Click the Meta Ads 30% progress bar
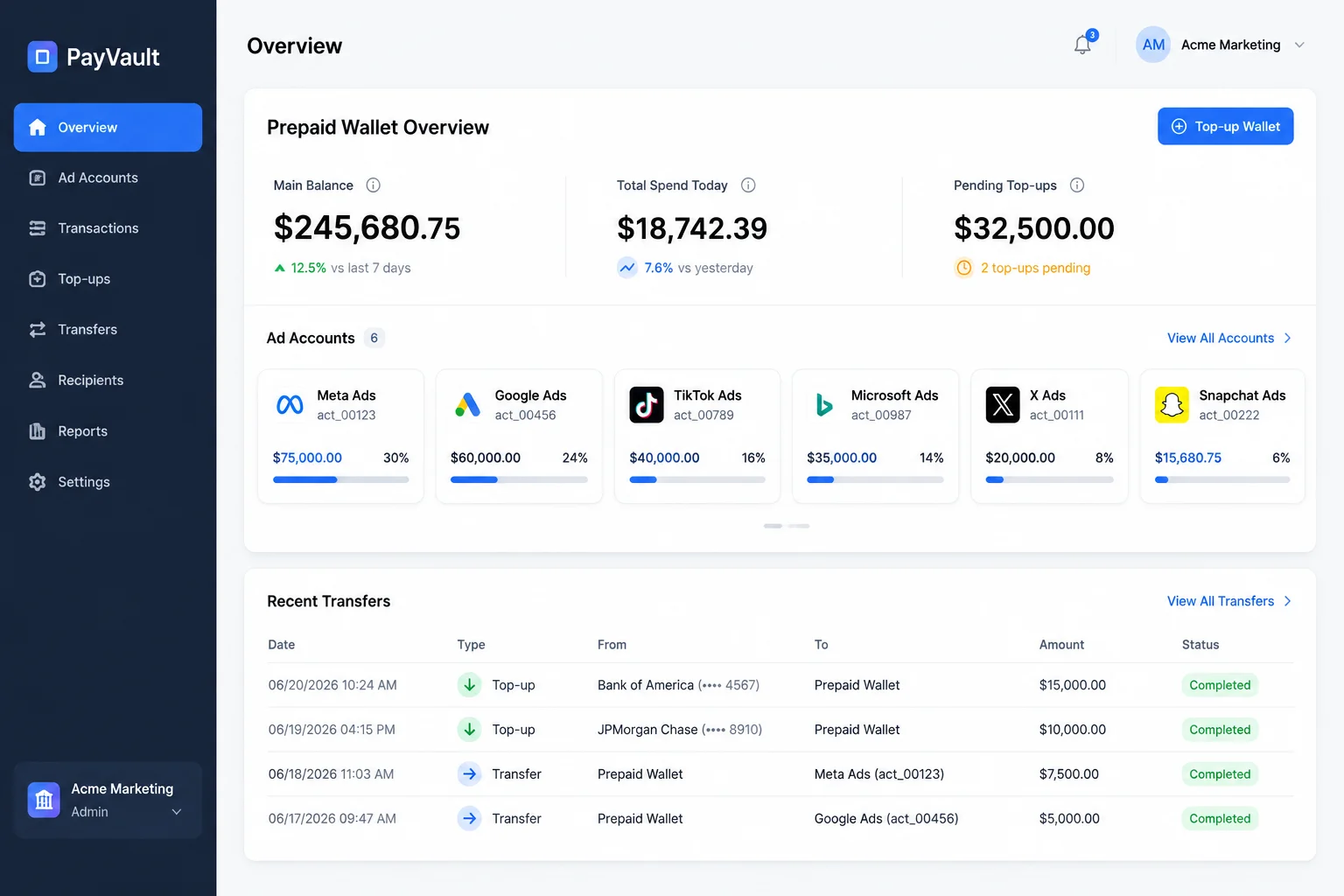The image size is (1344, 896). [x=340, y=479]
